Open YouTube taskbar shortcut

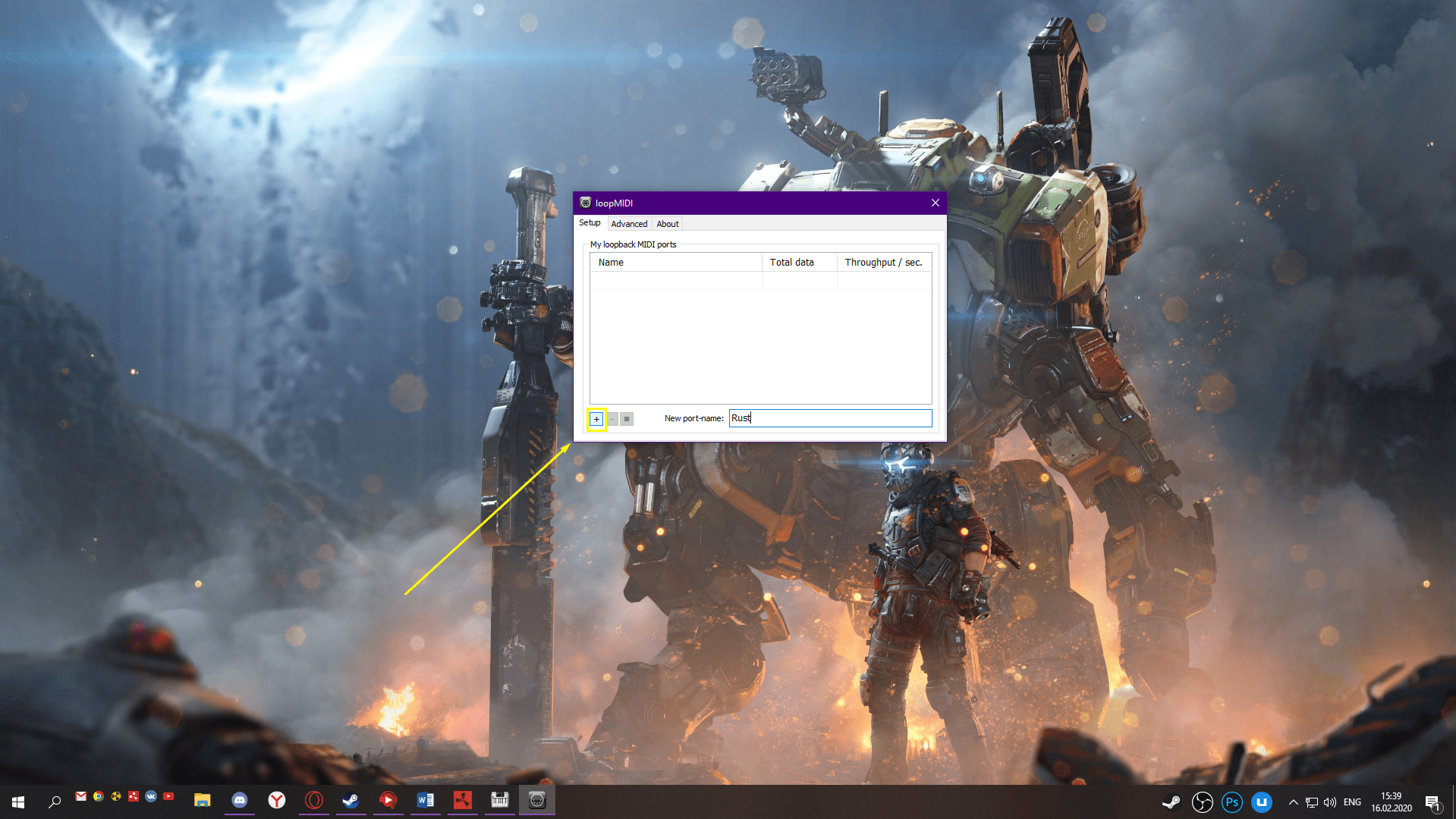tap(168, 796)
